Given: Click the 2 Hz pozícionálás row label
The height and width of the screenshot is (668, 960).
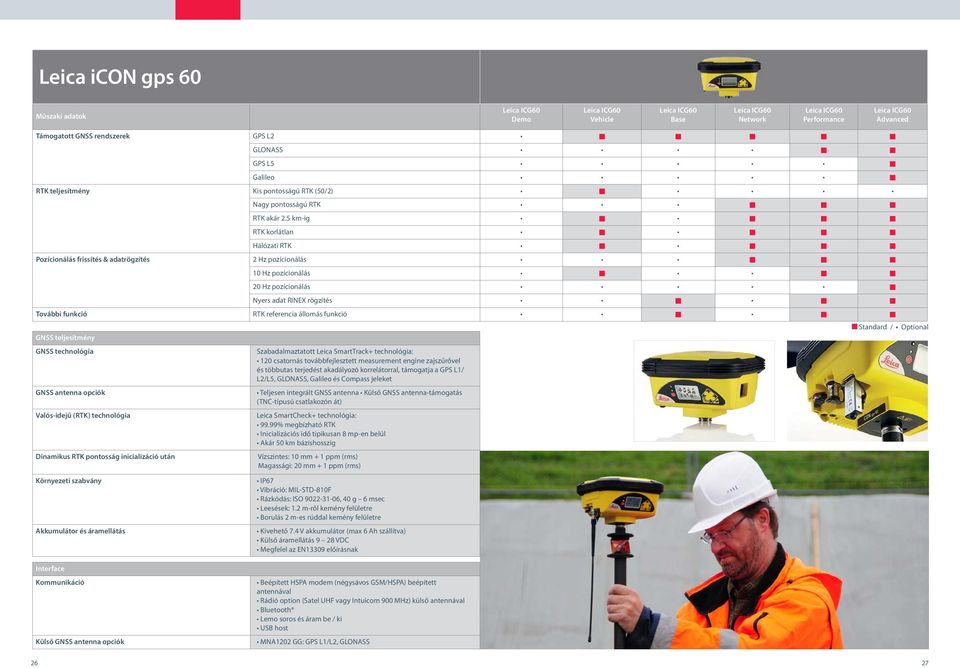Looking at the screenshot, I should tap(279, 260).
